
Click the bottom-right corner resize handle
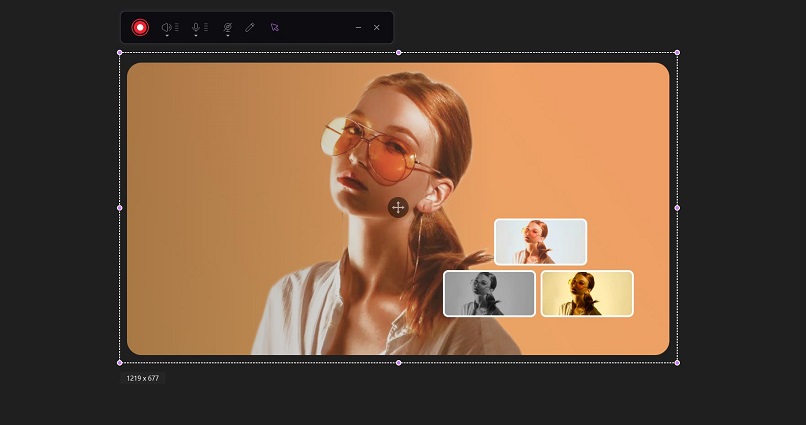tap(677, 362)
